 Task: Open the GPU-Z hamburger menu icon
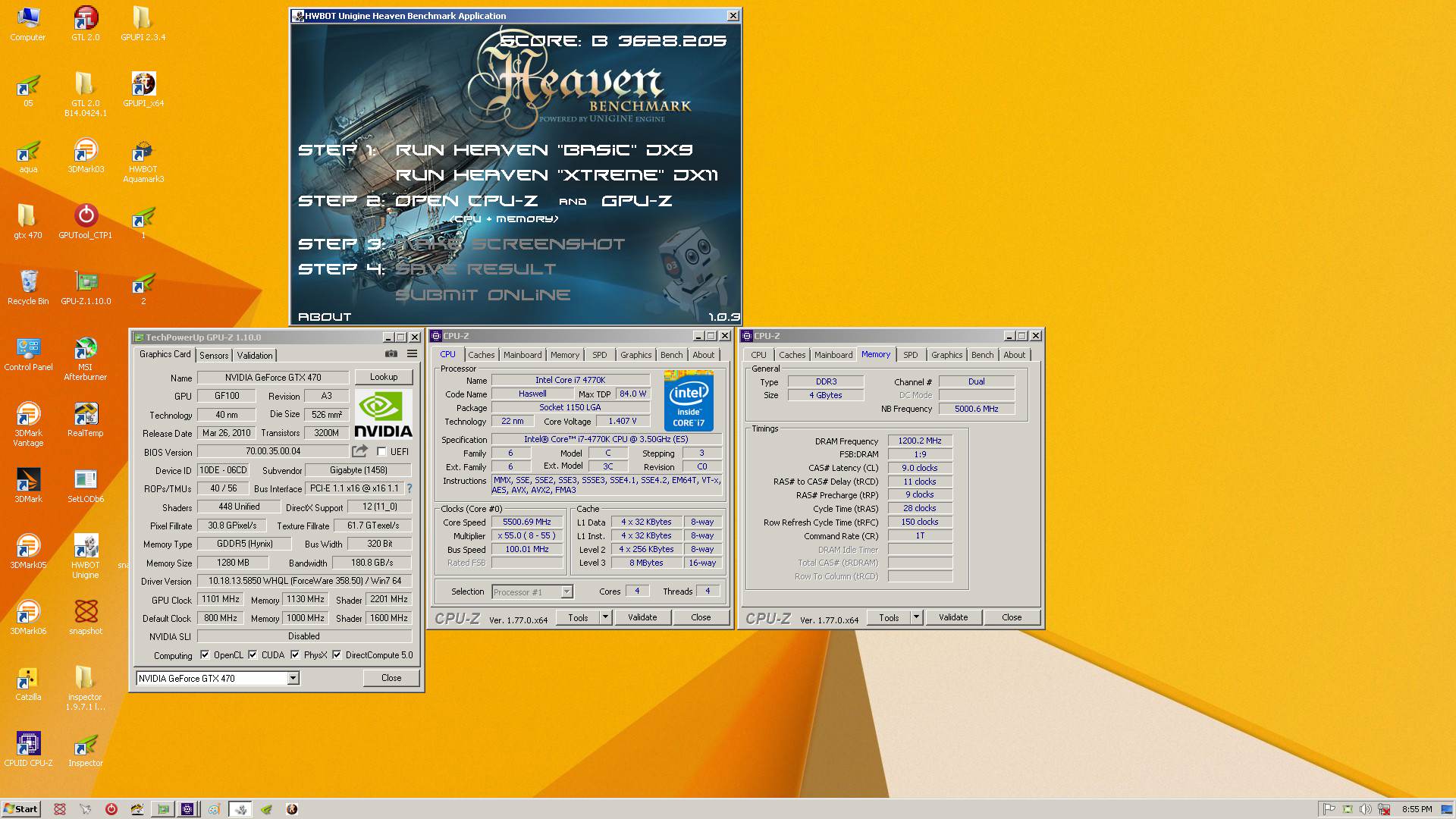tap(412, 354)
